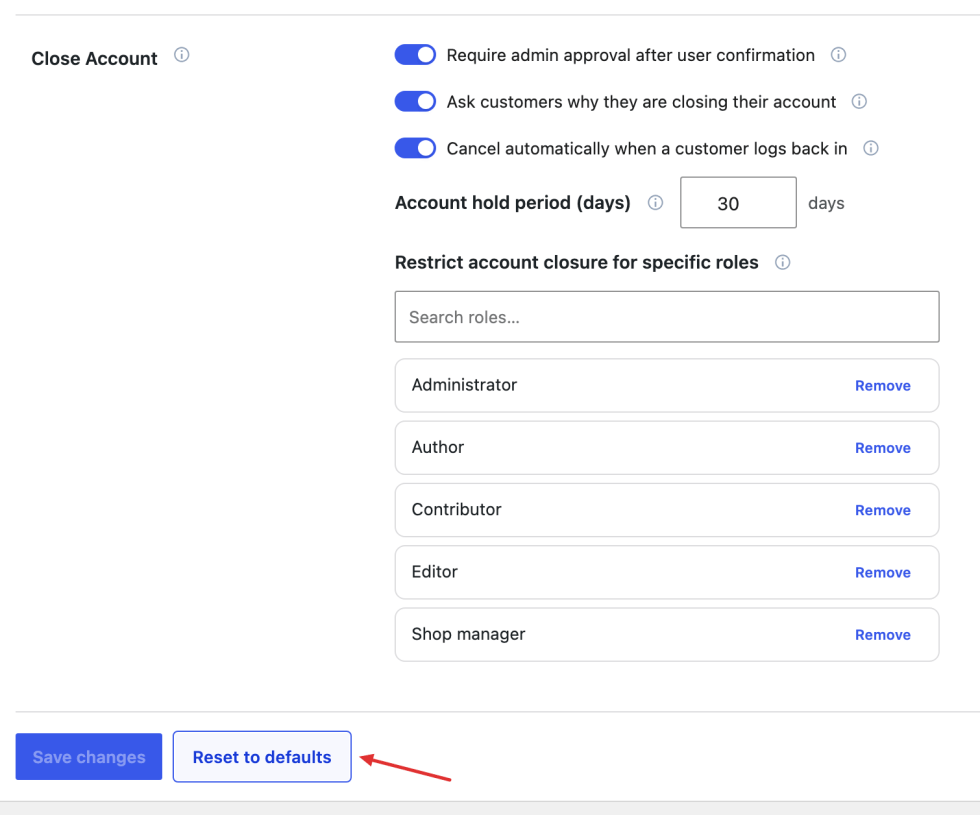Select the Shop manager role label
This screenshot has height=815, width=980.
(468, 634)
